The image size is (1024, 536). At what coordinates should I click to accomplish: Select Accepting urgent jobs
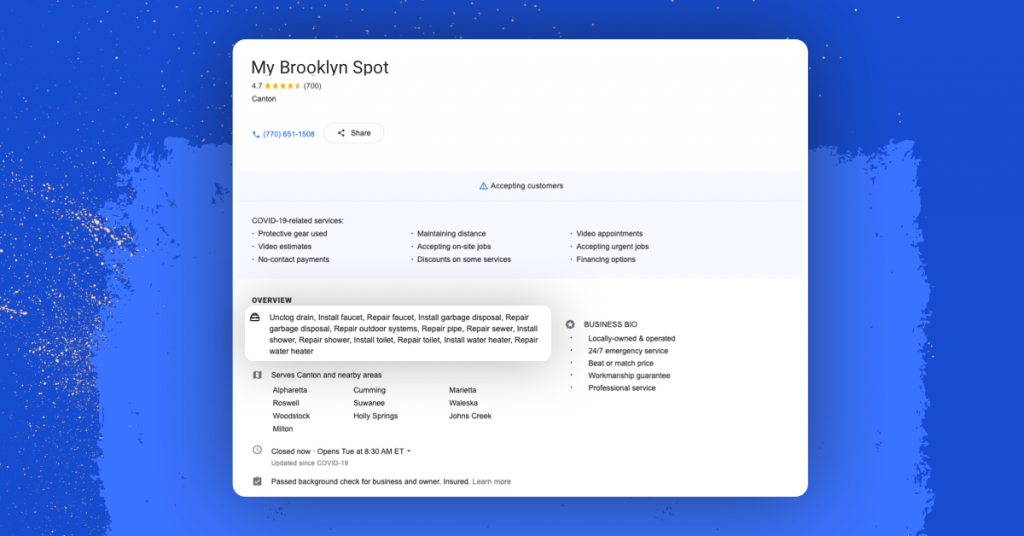[613, 247]
